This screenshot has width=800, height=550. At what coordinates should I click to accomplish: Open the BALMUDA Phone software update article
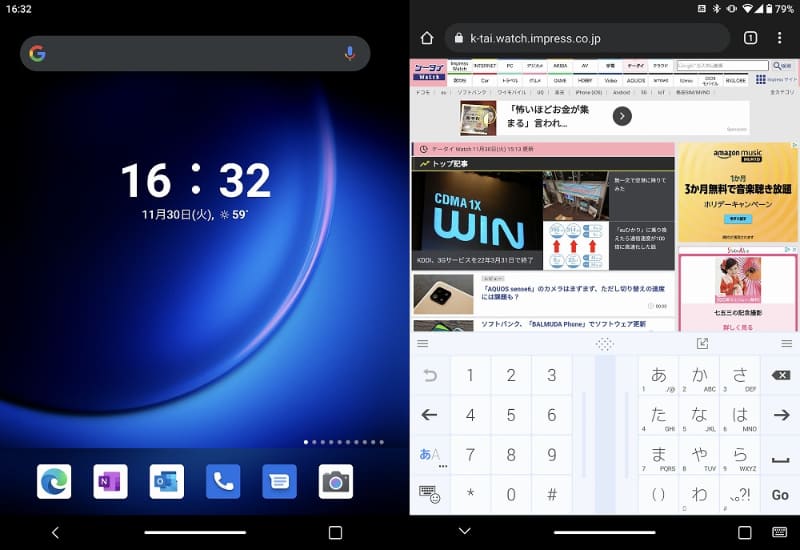(563, 324)
